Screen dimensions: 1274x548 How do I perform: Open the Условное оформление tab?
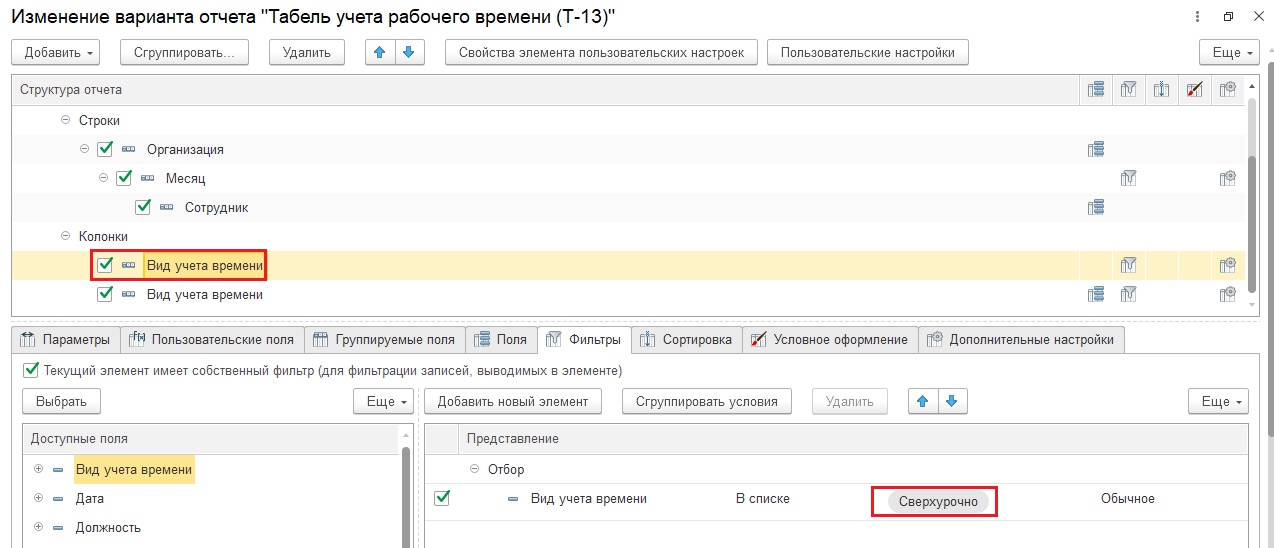[829, 340]
